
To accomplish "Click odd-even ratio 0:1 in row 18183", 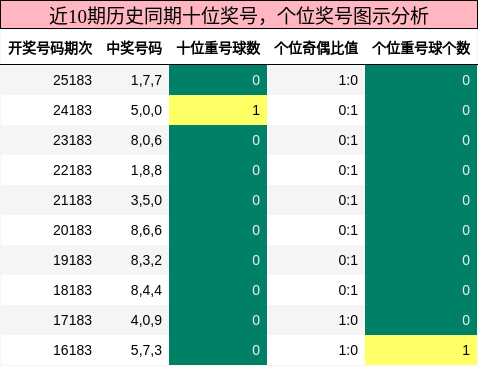I will [x=348, y=290].
